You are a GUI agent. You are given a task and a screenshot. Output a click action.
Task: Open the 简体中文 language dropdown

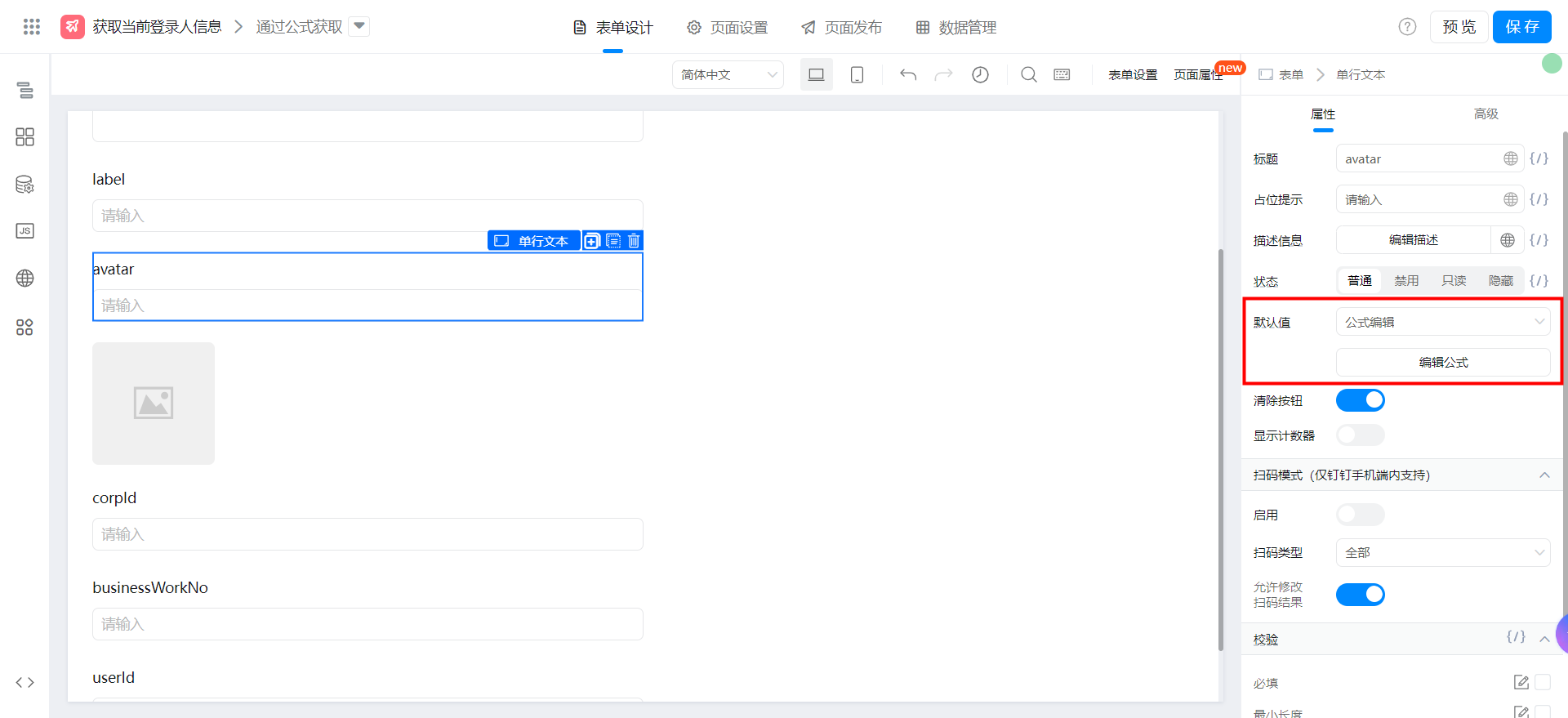727,74
